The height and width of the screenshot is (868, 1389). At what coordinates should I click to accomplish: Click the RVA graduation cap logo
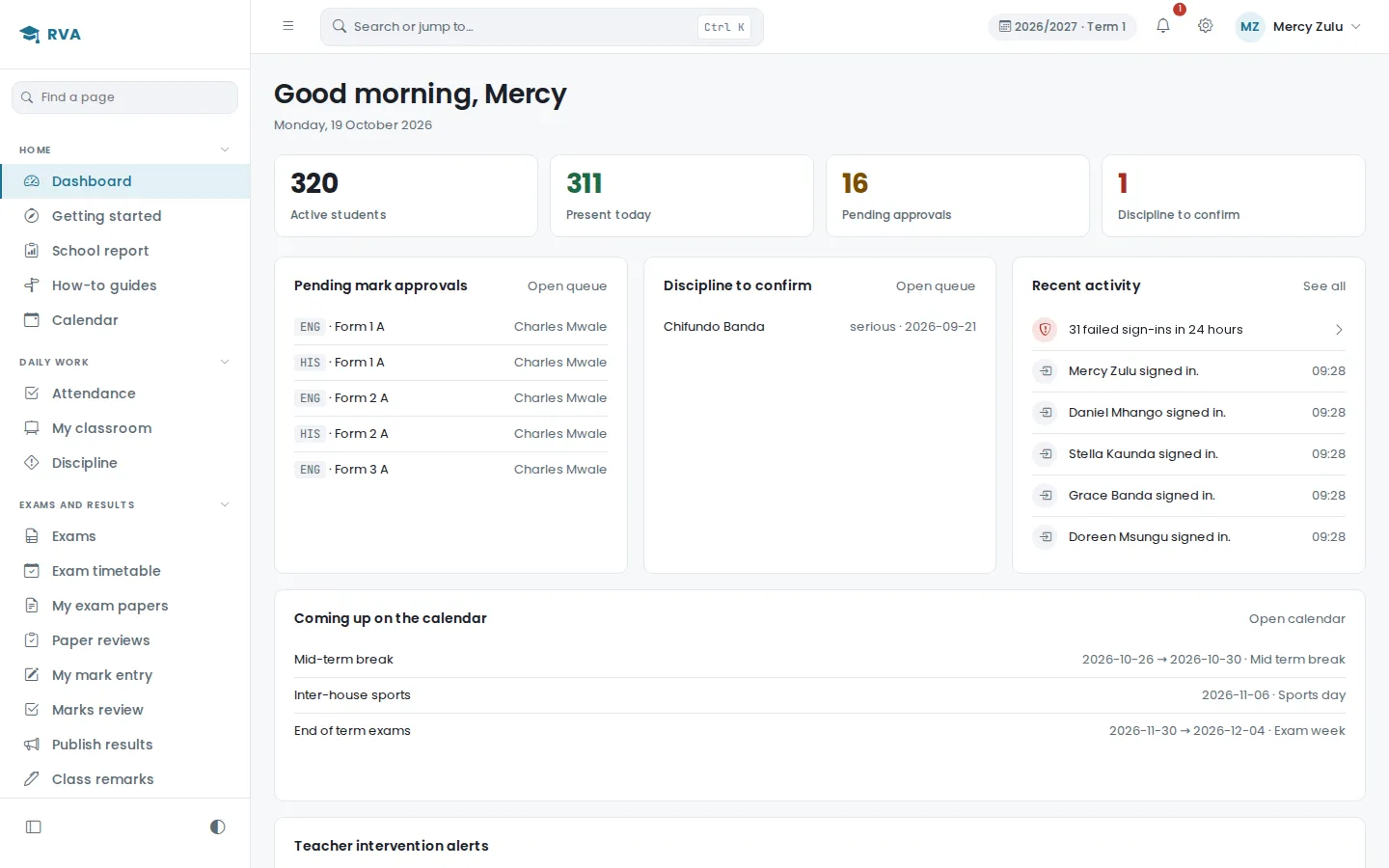[x=30, y=35]
